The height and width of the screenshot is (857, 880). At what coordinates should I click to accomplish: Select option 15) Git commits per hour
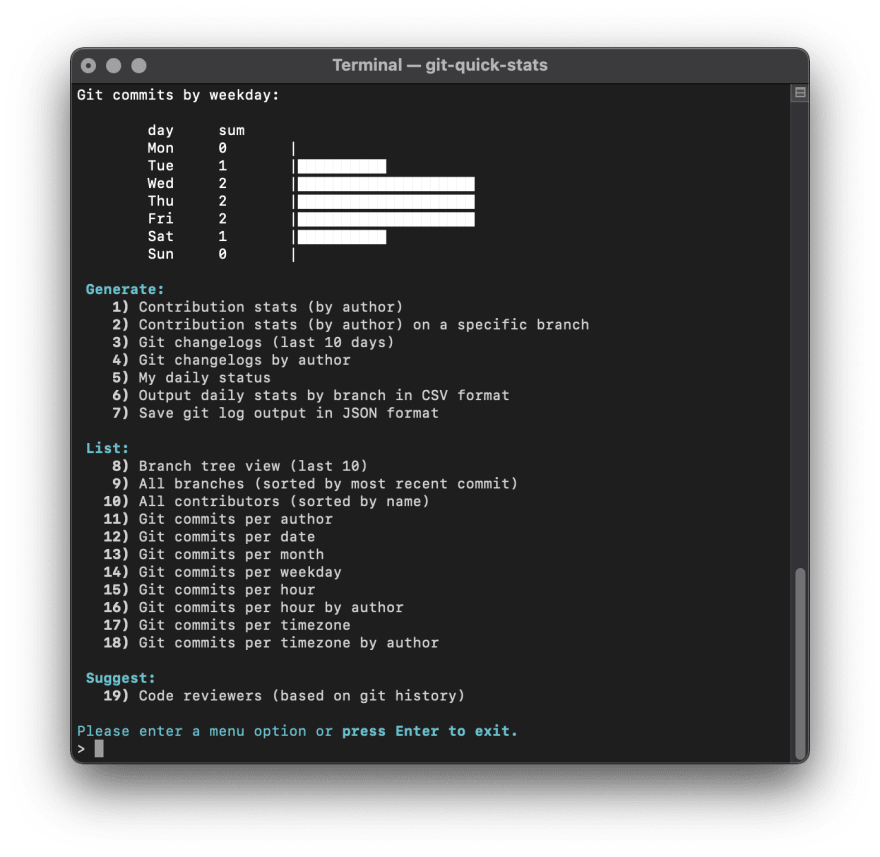[x=209, y=589]
